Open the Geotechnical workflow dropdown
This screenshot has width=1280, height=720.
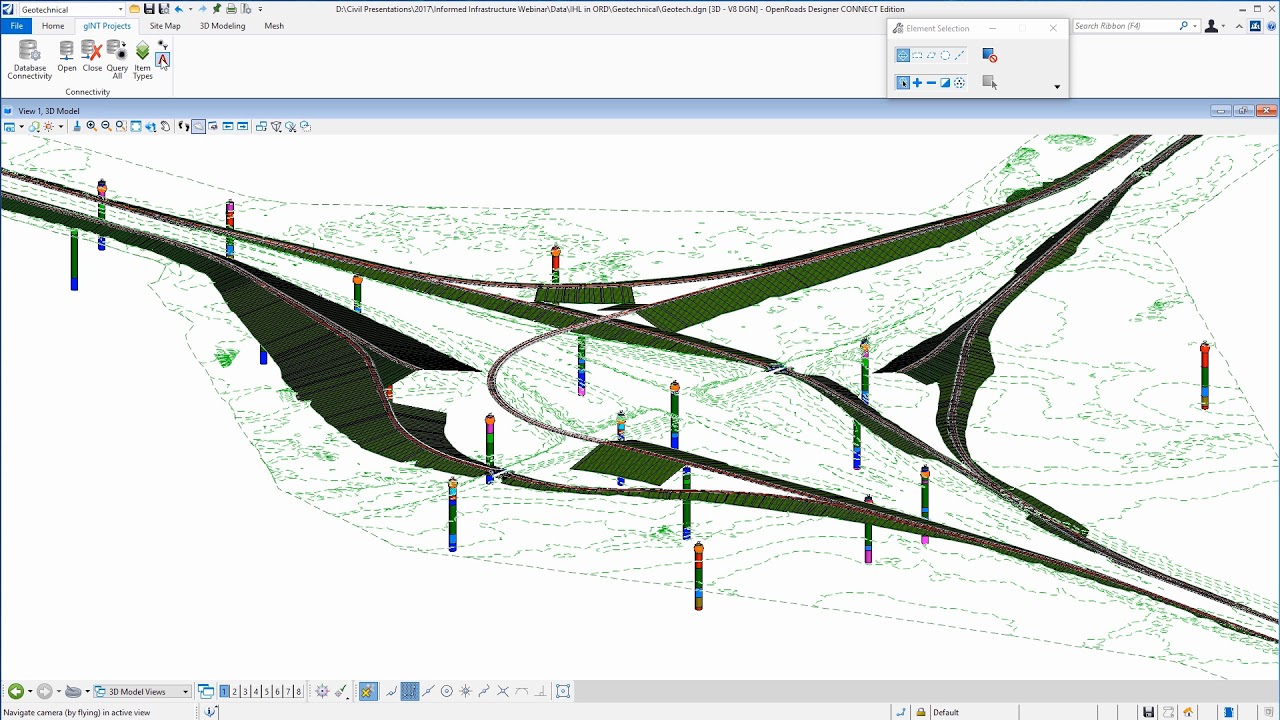119,9
